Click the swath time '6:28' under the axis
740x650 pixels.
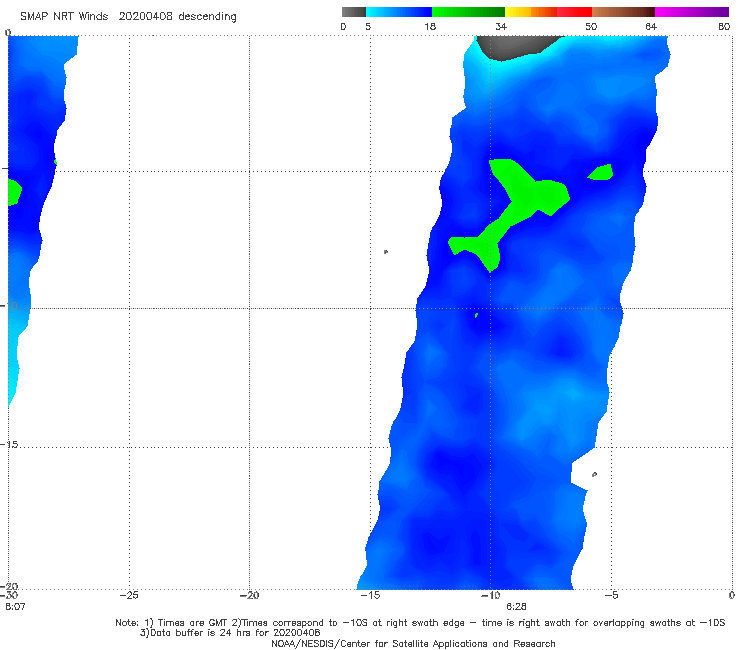[516, 607]
